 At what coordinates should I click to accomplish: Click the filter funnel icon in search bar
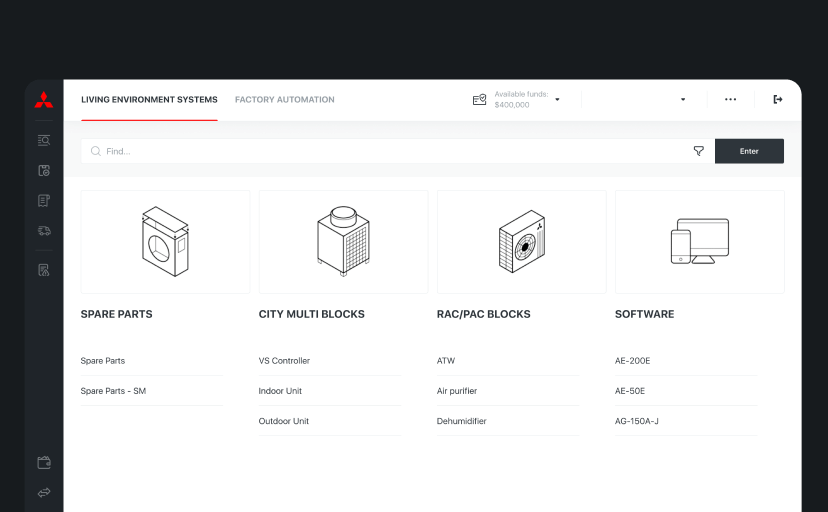coord(699,151)
